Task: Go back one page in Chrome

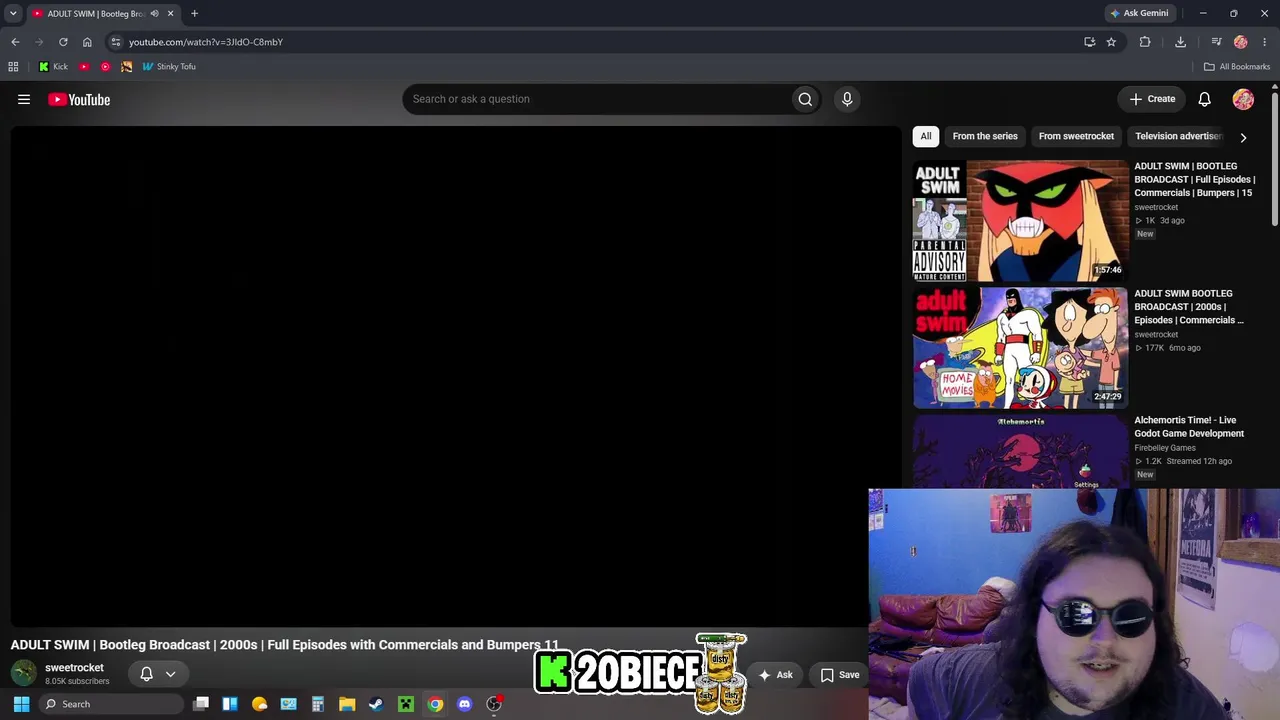Action: [x=15, y=42]
